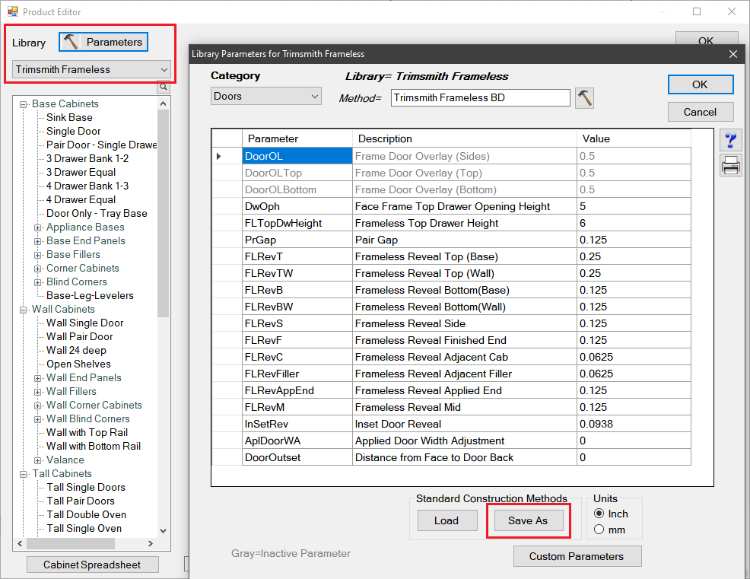Image resolution: width=750 pixels, height=579 pixels.
Task: Select the Inch units radio button
Action: [x=599, y=514]
